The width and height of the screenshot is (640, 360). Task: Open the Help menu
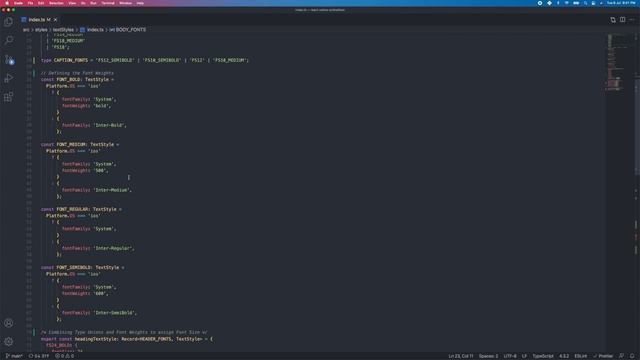tap(140, 3)
